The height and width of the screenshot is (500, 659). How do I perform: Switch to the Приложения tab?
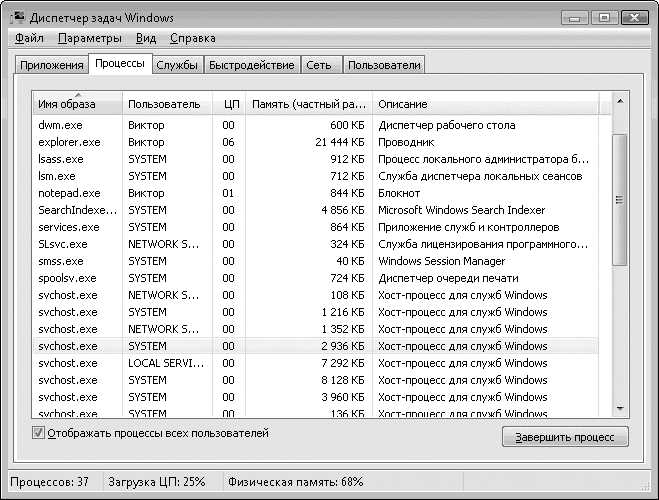pos(51,65)
